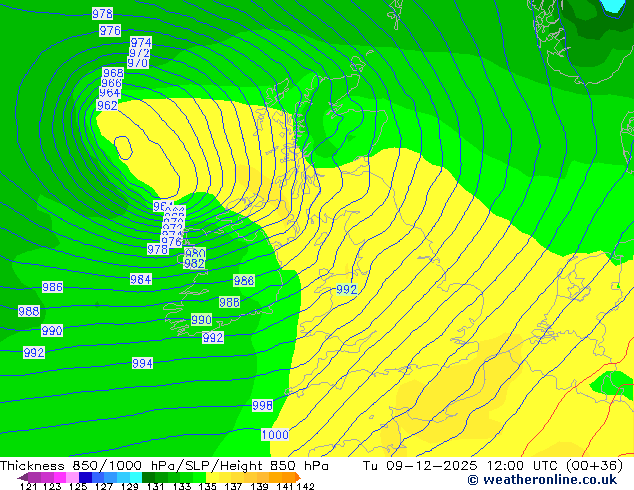634x490 pixels.
Task: Click legend value 127
Action: coord(104,486)
